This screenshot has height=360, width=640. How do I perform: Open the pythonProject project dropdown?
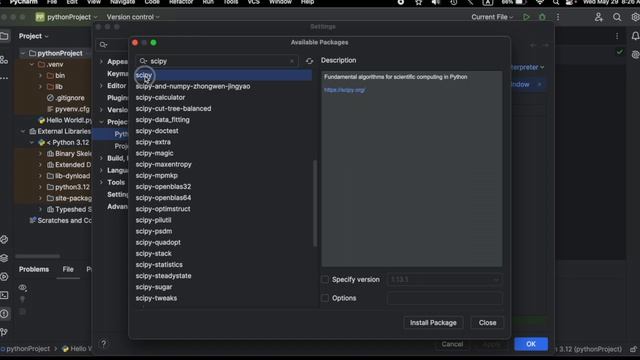click(67, 17)
